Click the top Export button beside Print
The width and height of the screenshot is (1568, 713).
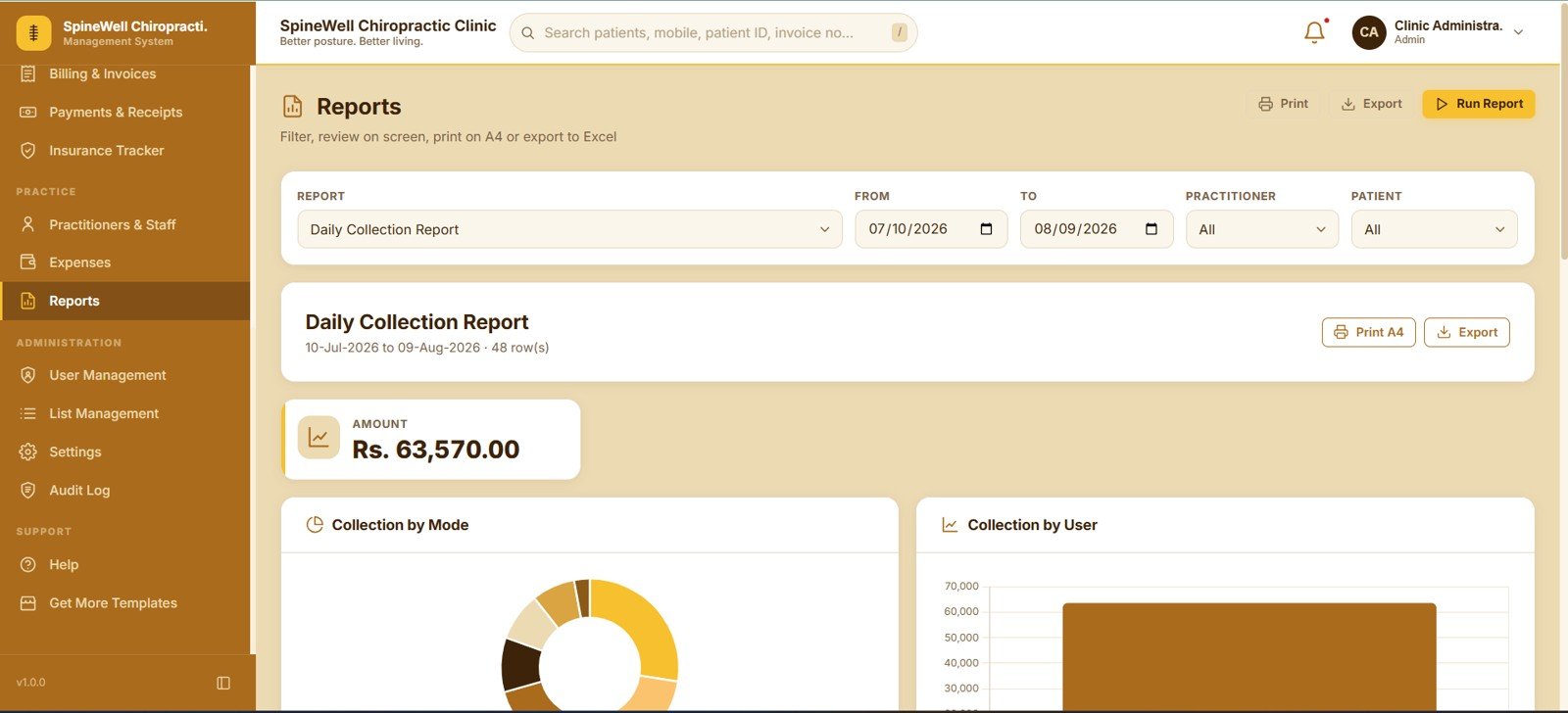[x=1371, y=104]
